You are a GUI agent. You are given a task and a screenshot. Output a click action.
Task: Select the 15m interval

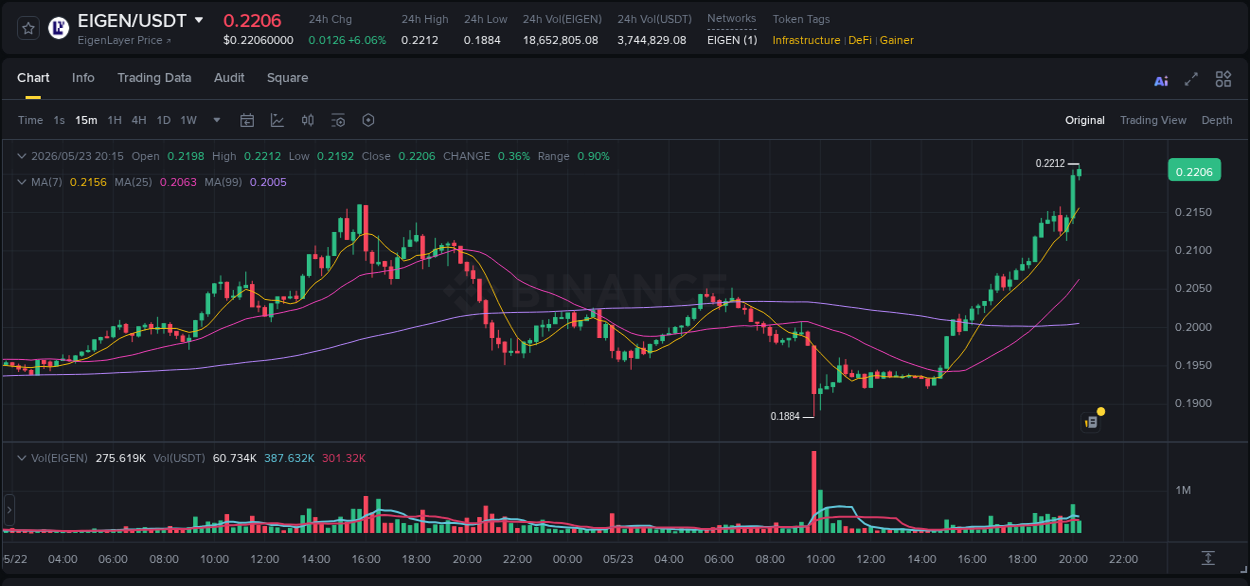(86, 120)
